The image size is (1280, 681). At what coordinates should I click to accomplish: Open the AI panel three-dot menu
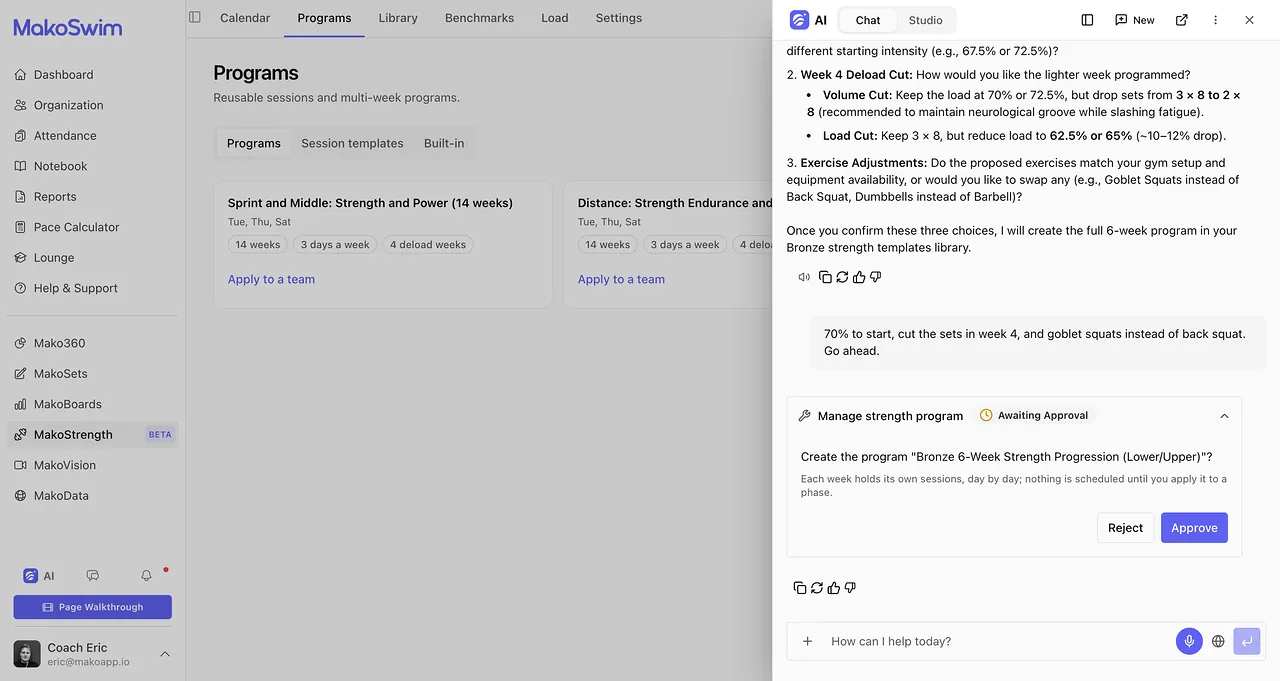tap(1216, 20)
